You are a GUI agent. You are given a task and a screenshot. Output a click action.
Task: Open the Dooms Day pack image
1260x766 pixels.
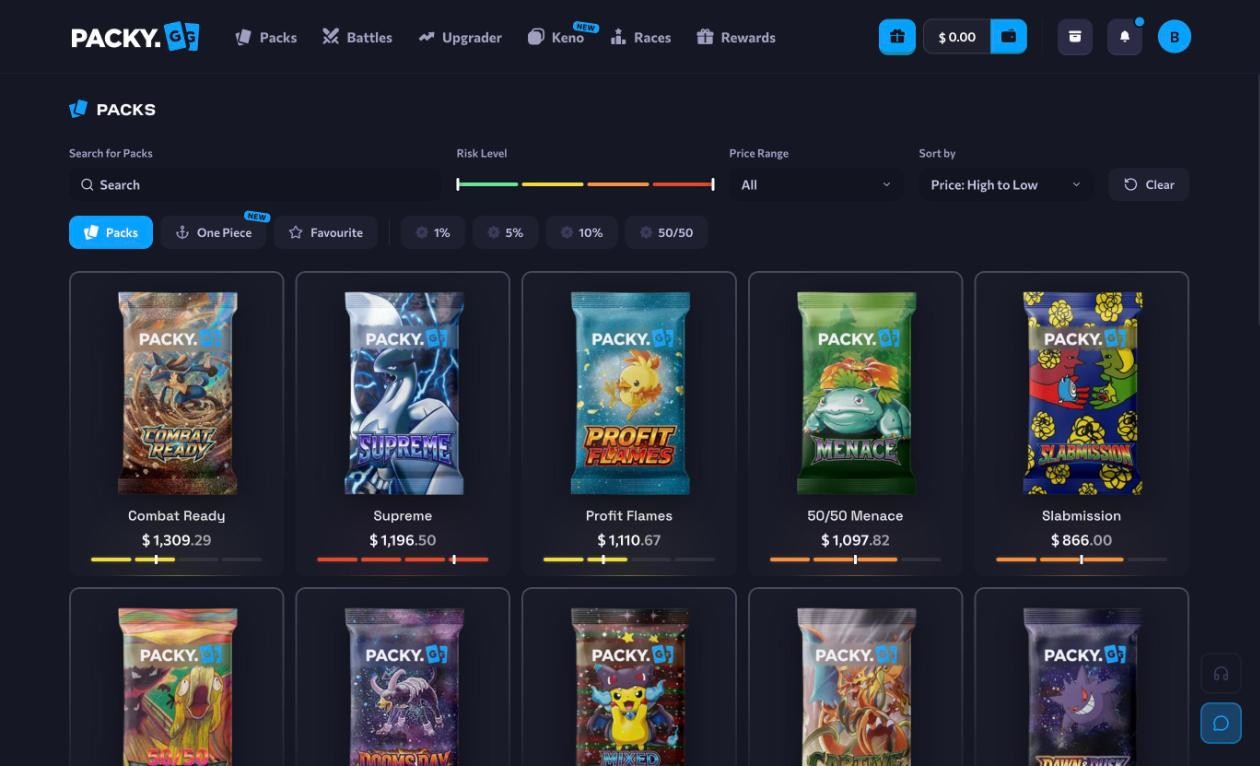click(x=403, y=687)
